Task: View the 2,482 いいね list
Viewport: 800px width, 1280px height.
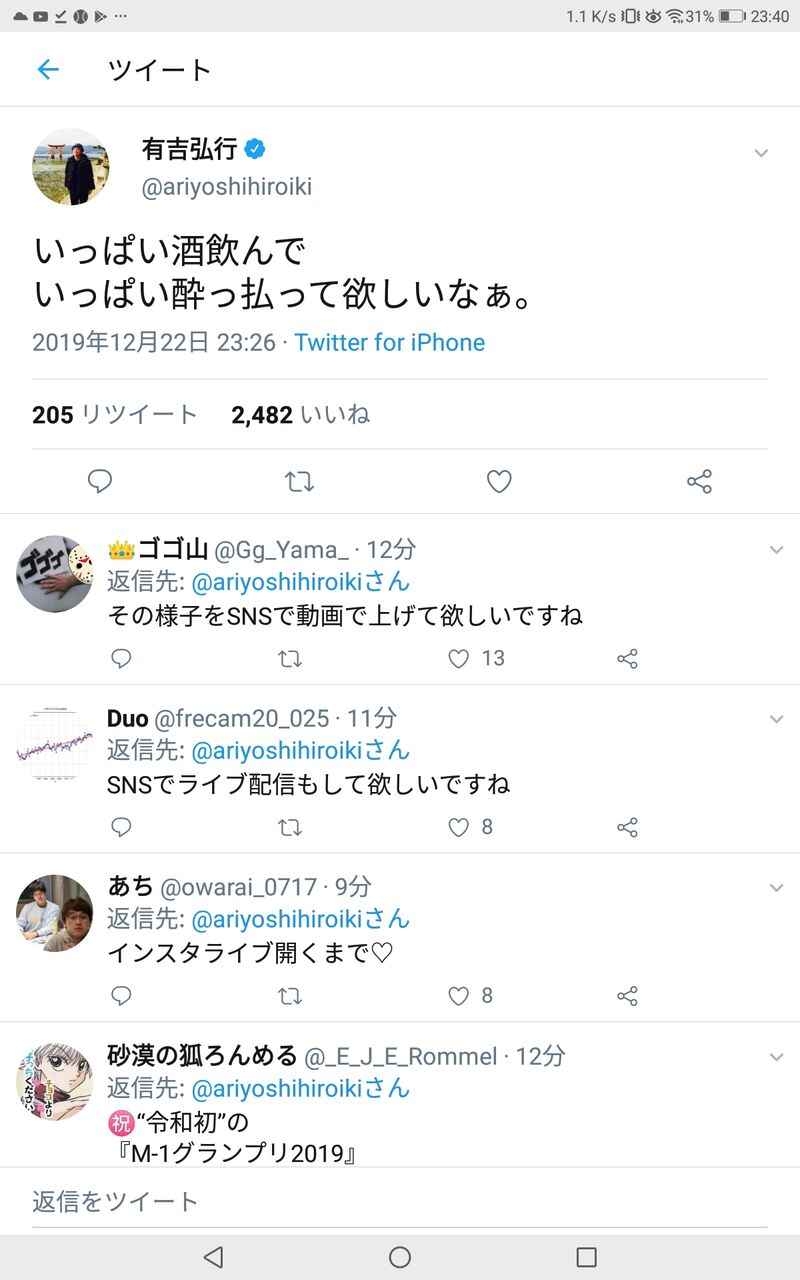Action: [x=301, y=415]
